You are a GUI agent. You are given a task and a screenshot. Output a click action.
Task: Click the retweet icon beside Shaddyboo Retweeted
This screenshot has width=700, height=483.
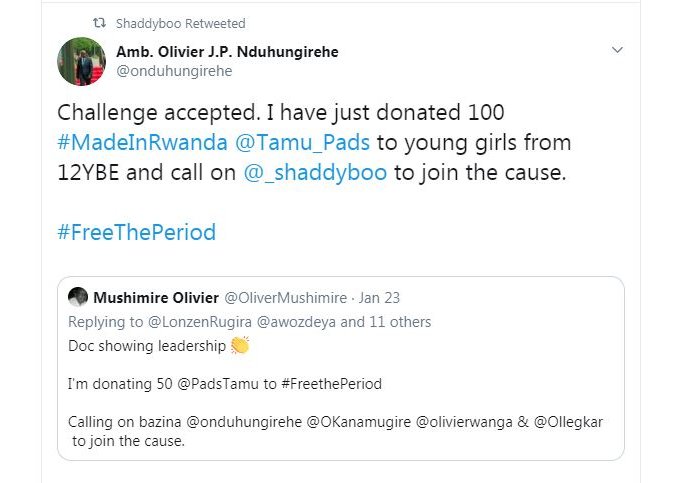[x=98, y=23]
